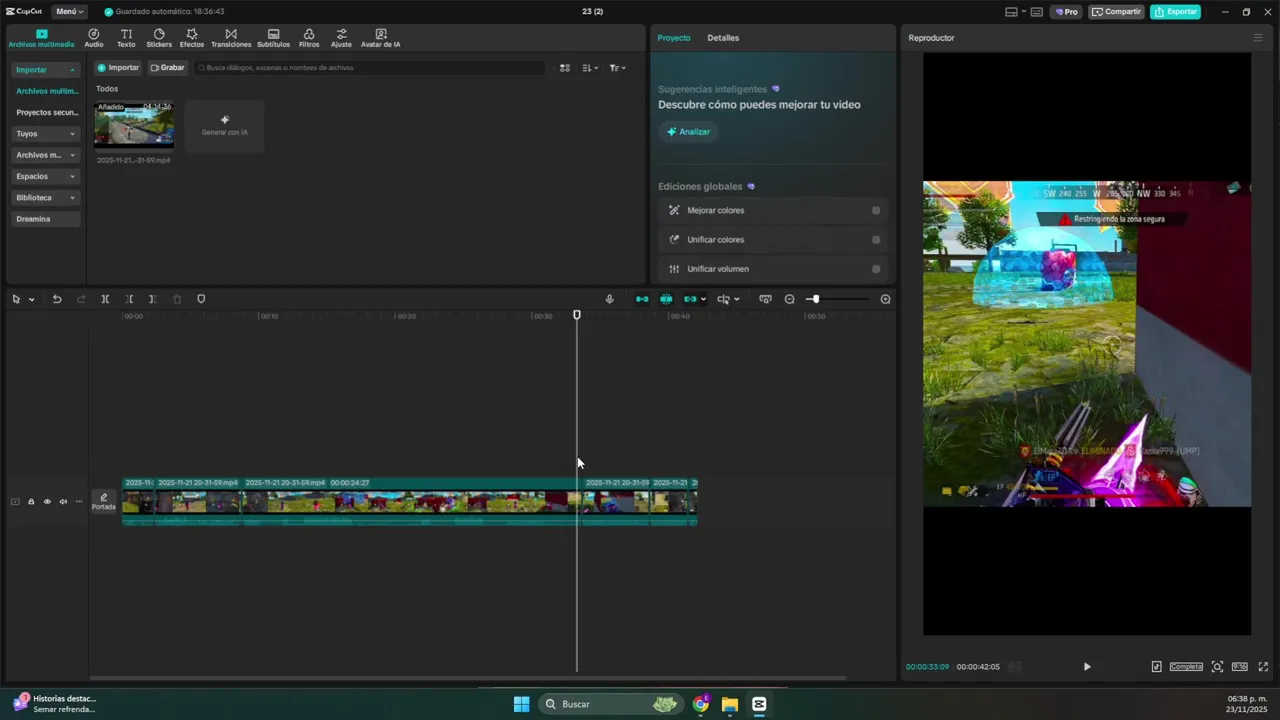Start voice recording with the microphone icon

coord(609,299)
